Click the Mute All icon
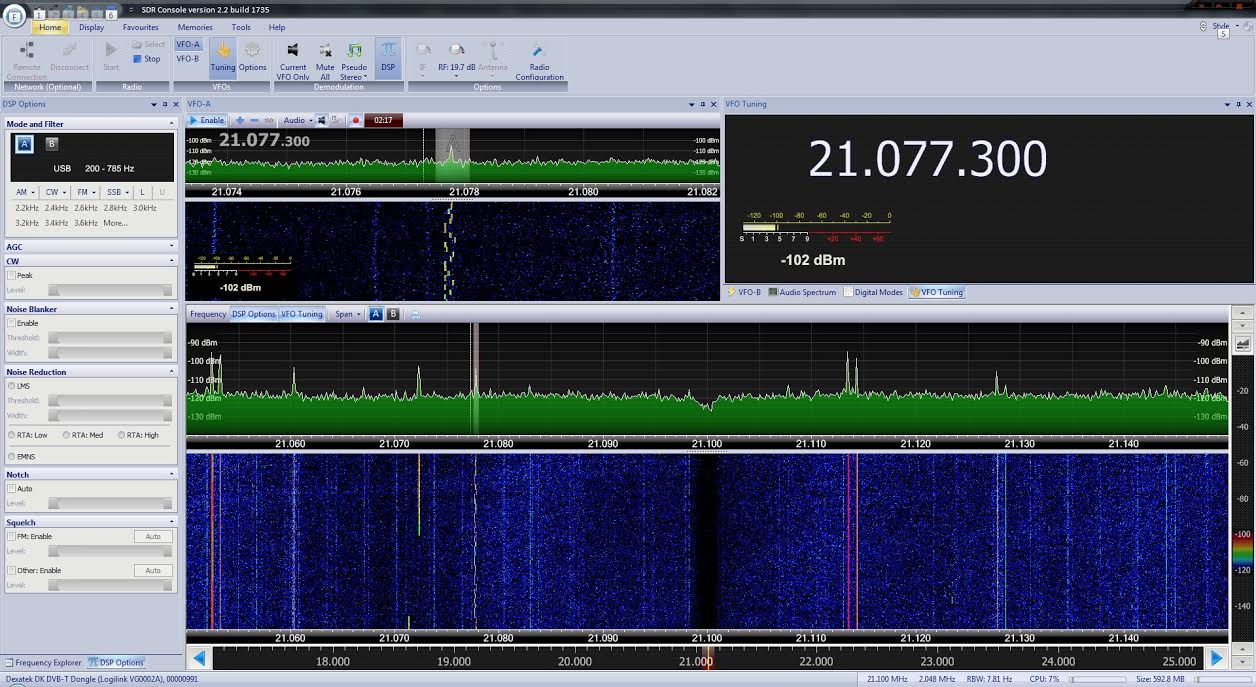This screenshot has height=687, width=1256. (325, 50)
